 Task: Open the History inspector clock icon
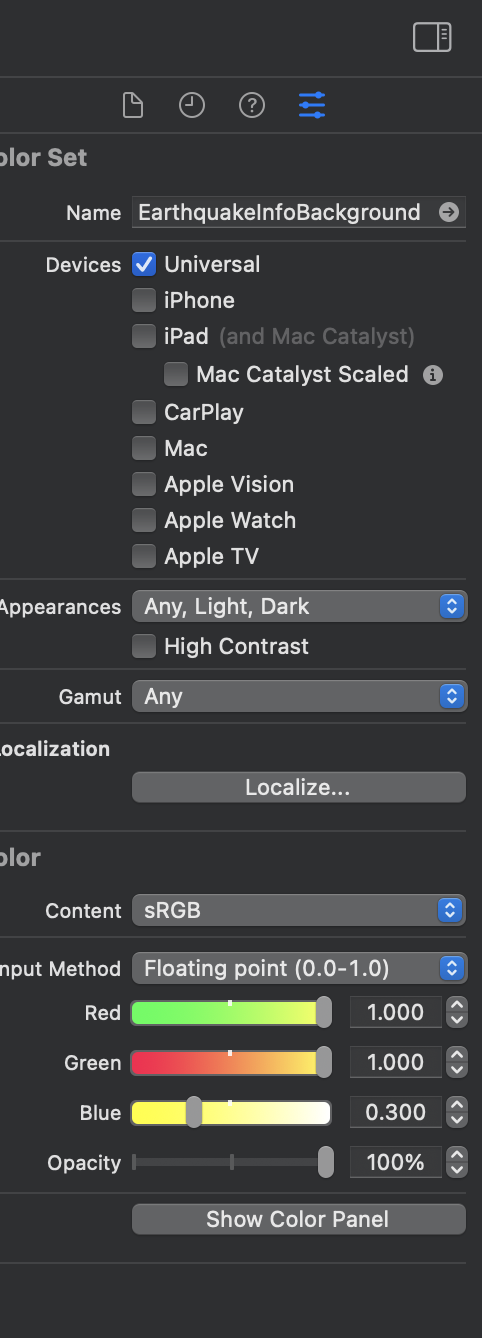pos(192,105)
